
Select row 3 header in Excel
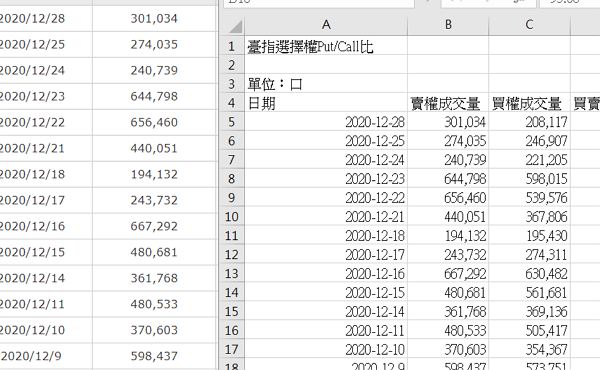(232, 84)
